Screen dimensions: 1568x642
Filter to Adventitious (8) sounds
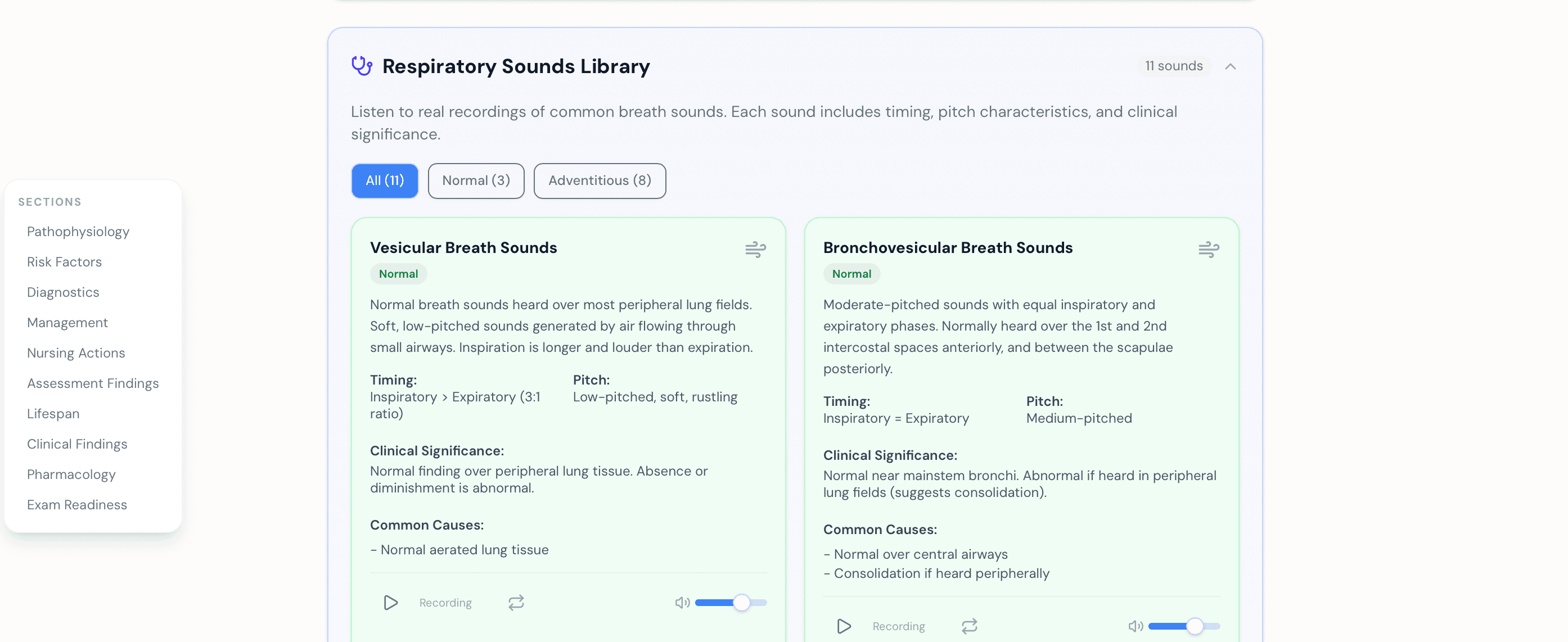click(599, 180)
